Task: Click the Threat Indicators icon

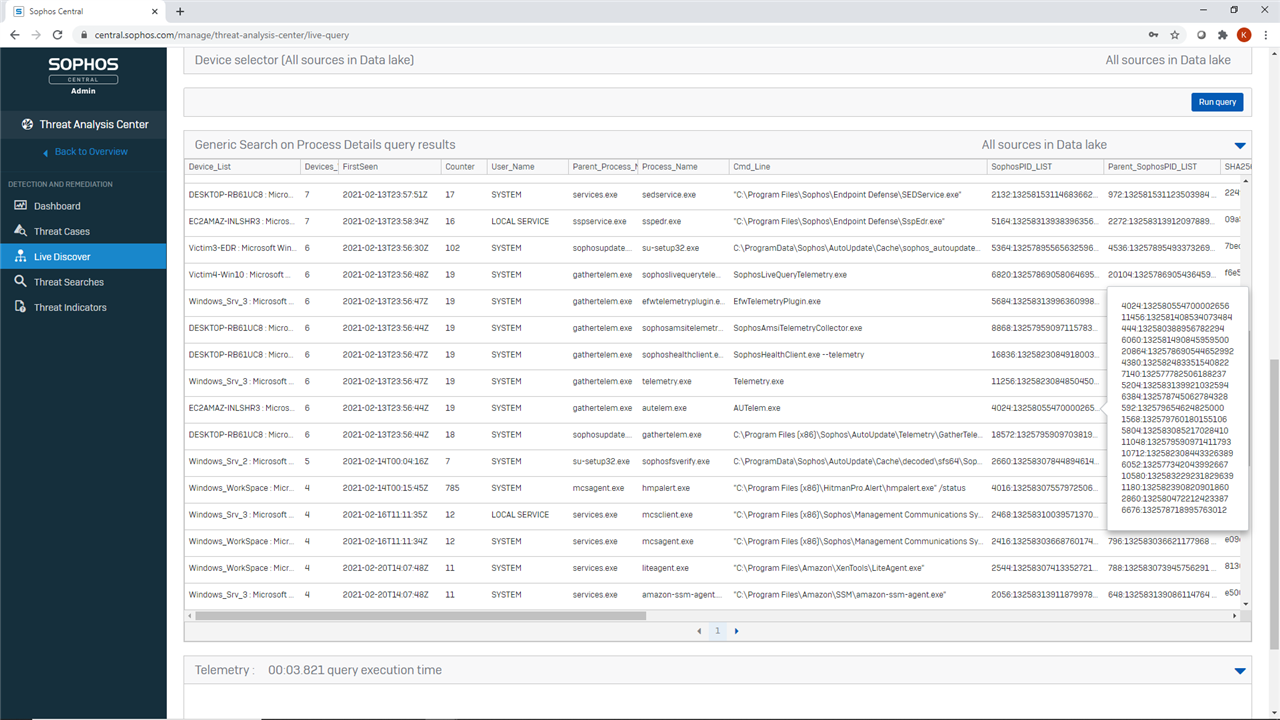Action: [20, 307]
